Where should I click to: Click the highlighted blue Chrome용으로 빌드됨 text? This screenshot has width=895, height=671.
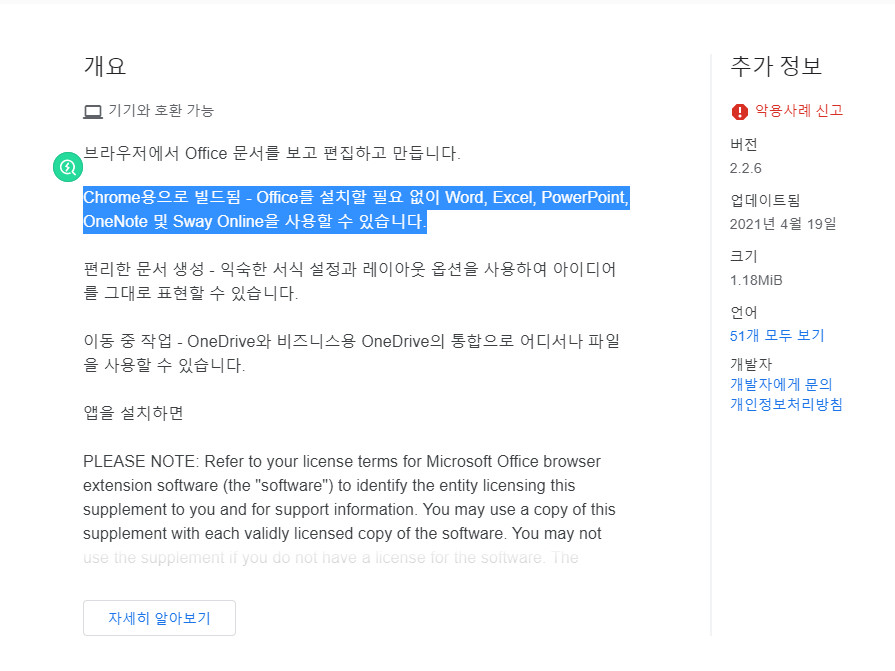(x=355, y=199)
